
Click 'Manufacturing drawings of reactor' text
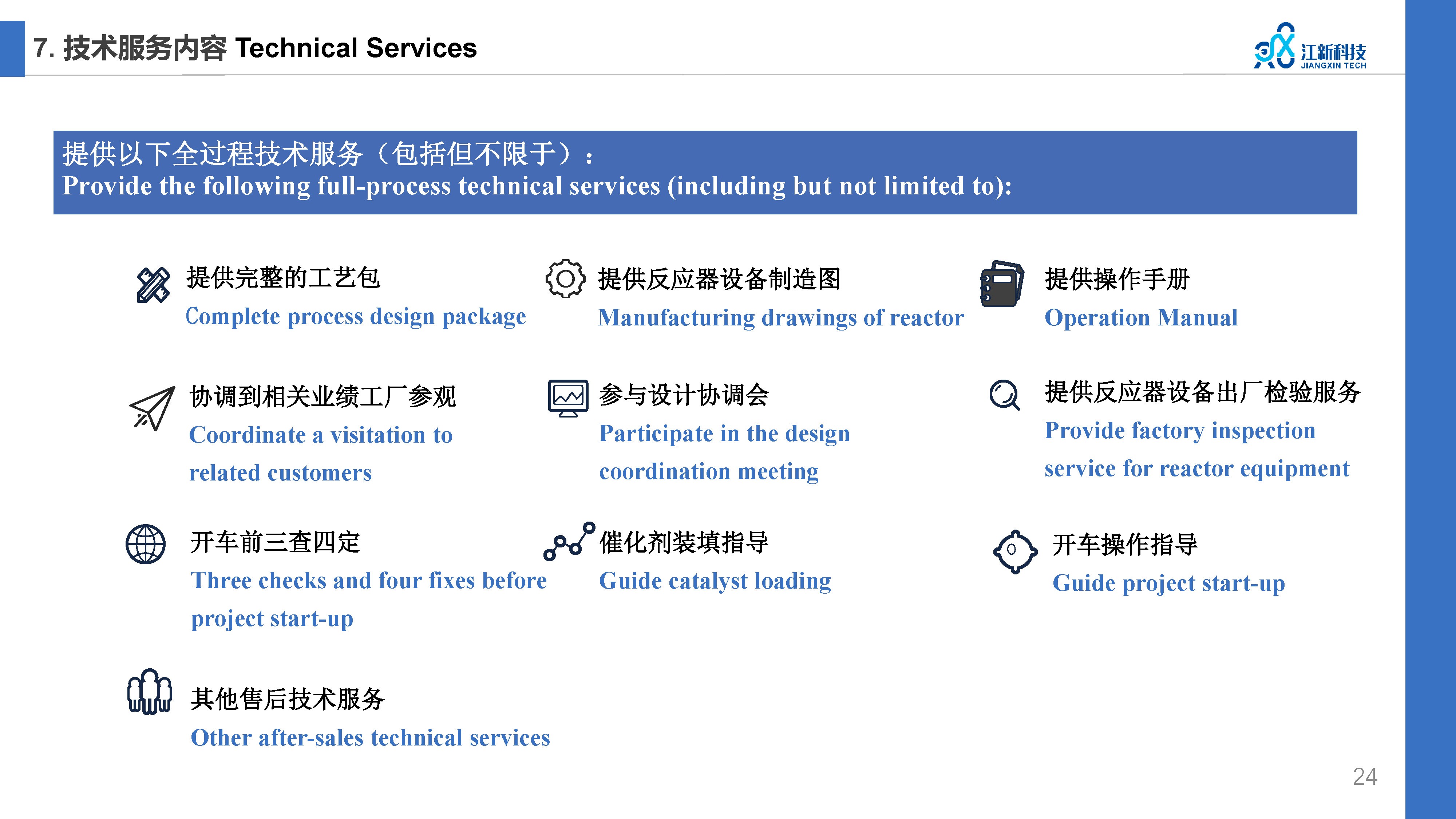pyautogui.click(x=781, y=318)
